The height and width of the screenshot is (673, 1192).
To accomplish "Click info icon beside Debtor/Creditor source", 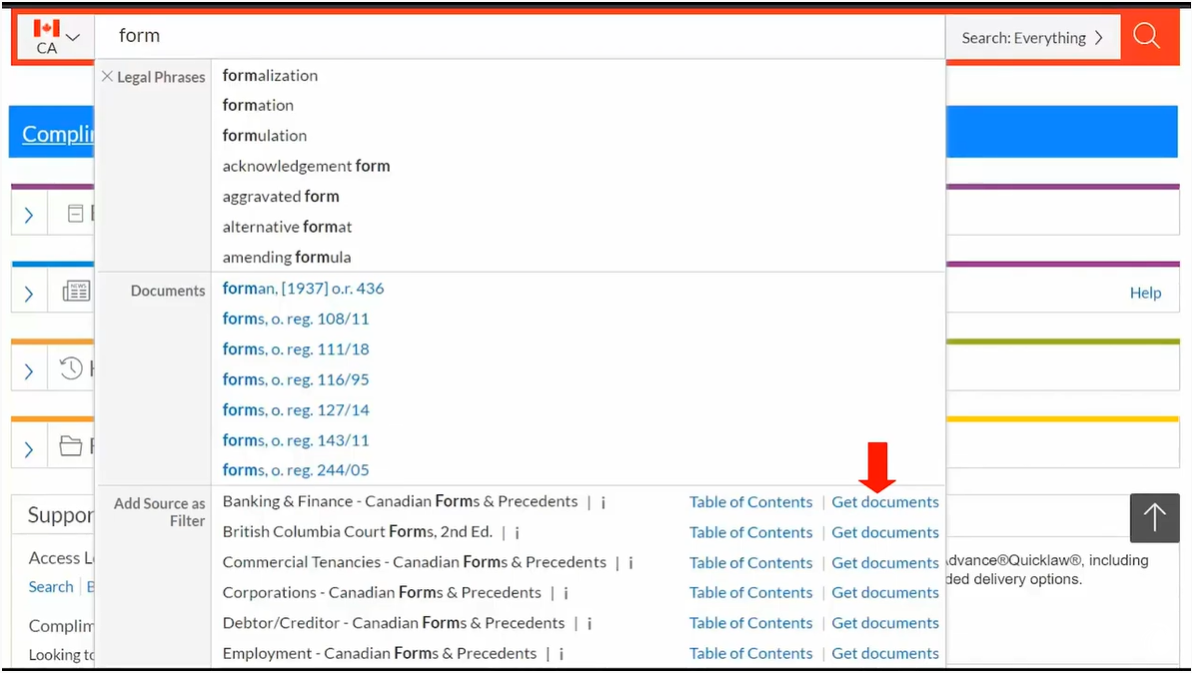I will (590, 623).
